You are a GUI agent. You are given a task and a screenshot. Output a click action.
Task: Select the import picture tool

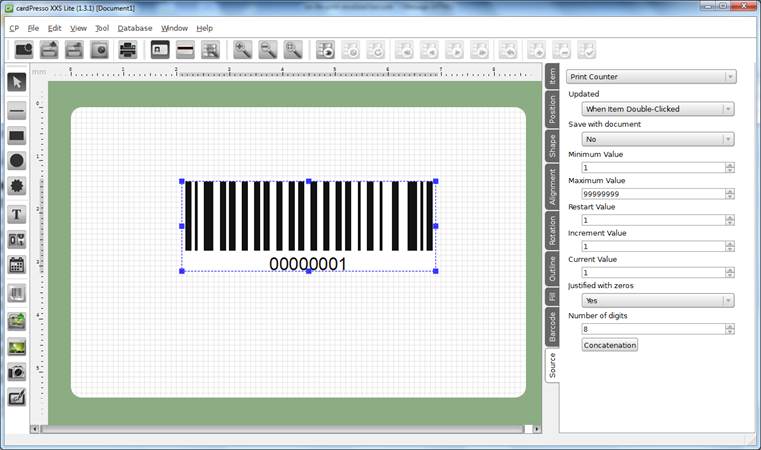17,322
